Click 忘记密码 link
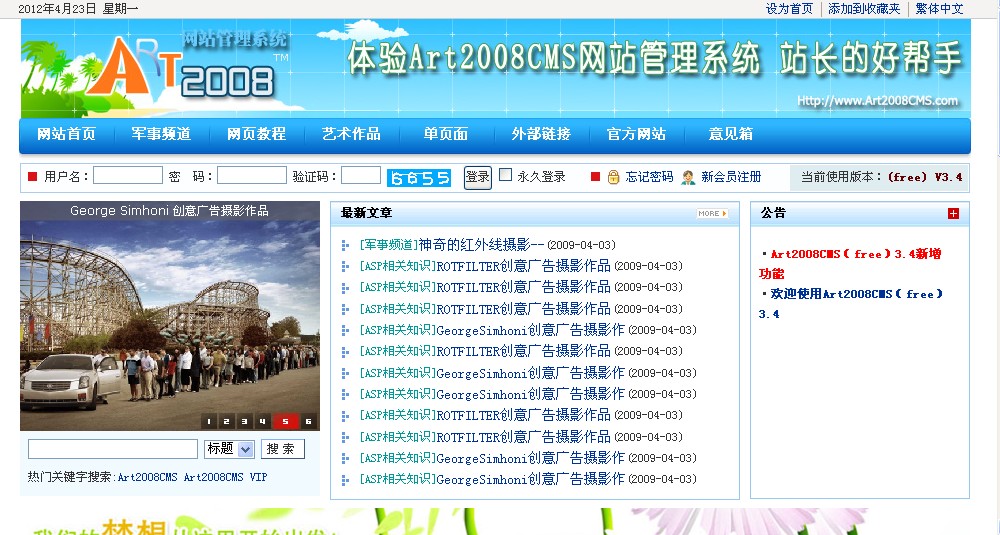This screenshot has height=535, width=1000. click(x=649, y=177)
